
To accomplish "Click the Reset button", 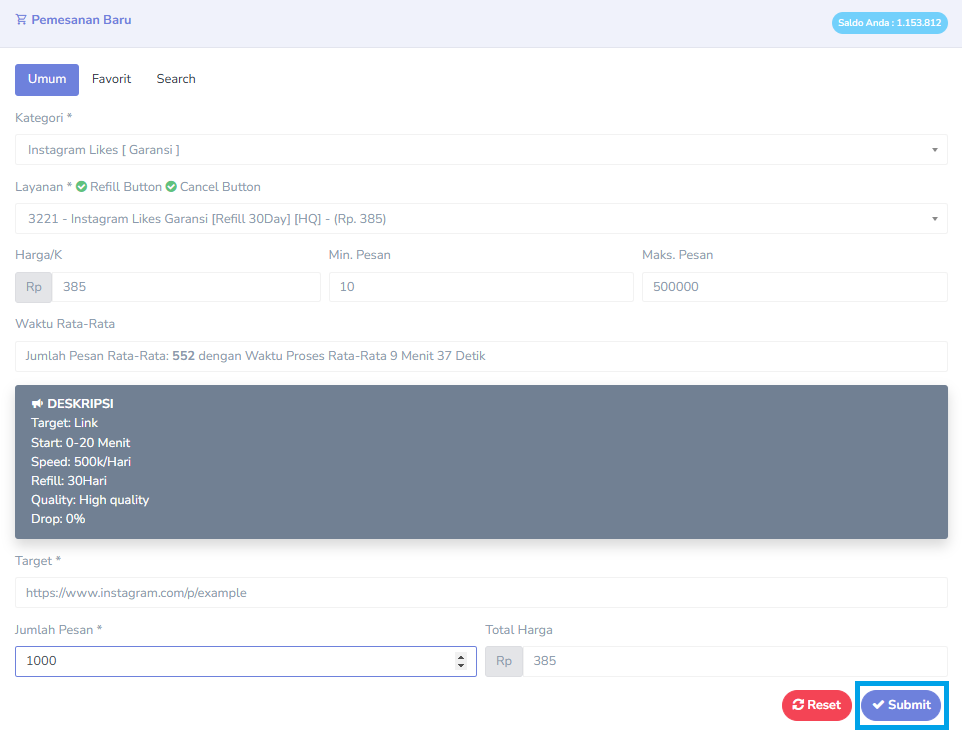I will click(817, 705).
